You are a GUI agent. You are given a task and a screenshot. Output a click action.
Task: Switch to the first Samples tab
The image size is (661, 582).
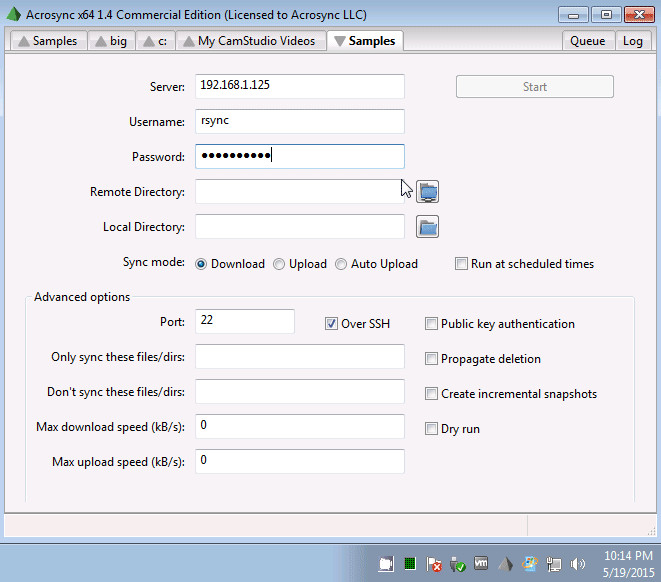pos(48,41)
